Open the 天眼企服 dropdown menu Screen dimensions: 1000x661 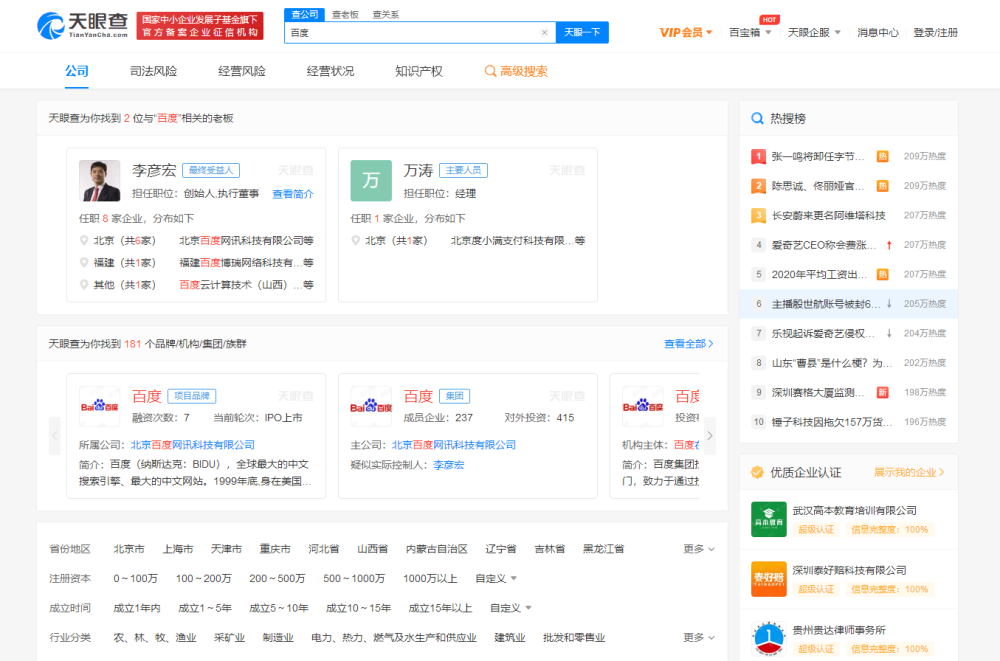[814, 33]
